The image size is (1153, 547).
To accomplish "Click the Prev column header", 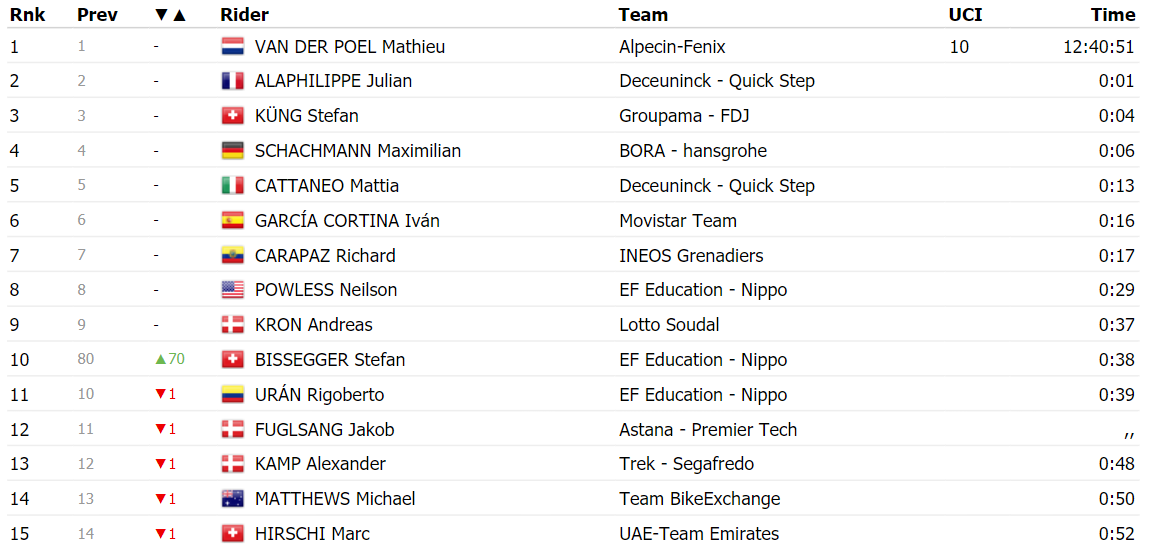I will coord(97,15).
